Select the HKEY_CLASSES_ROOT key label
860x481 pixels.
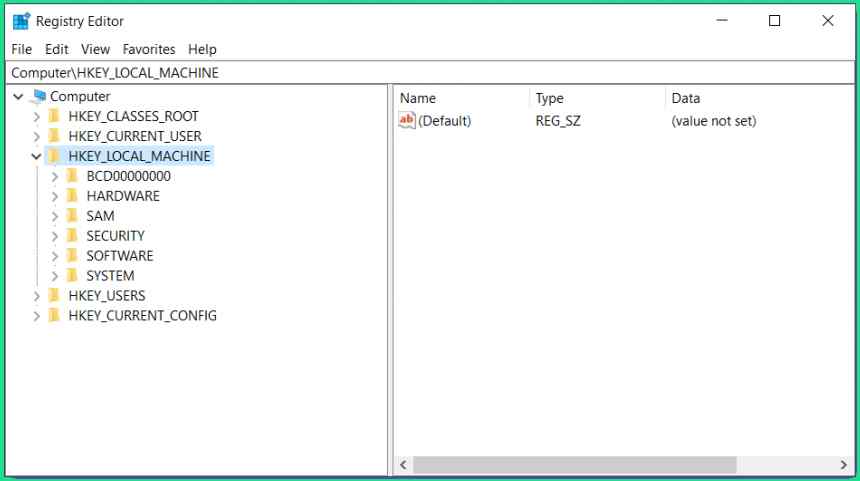133,116
